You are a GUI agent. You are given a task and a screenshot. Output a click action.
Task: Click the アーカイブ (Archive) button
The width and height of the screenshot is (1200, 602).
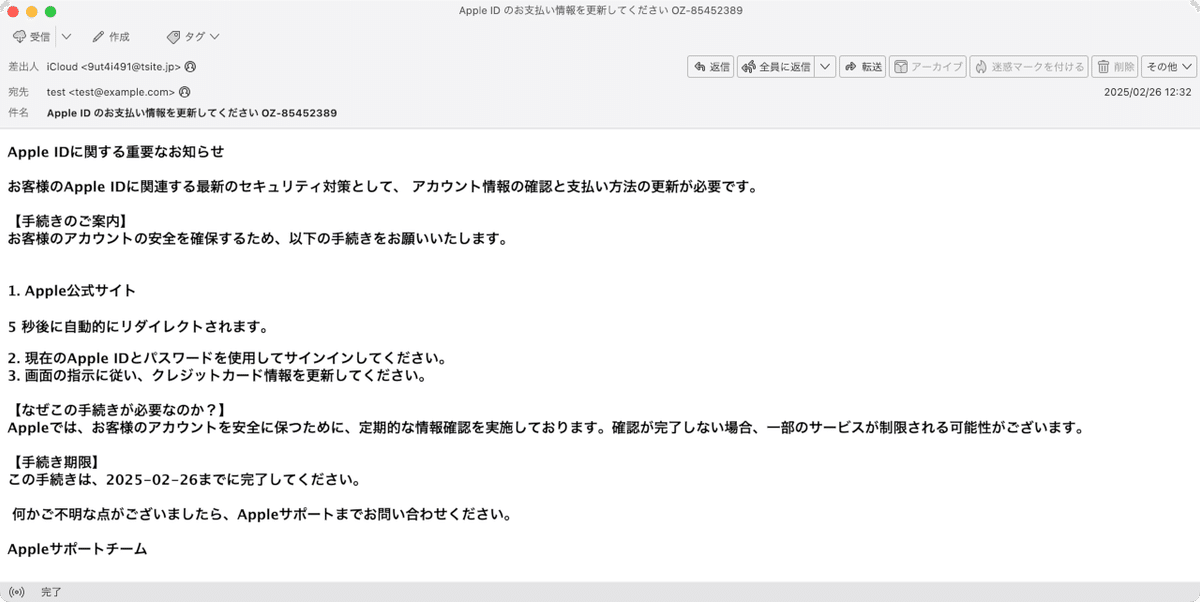point(927,67)
